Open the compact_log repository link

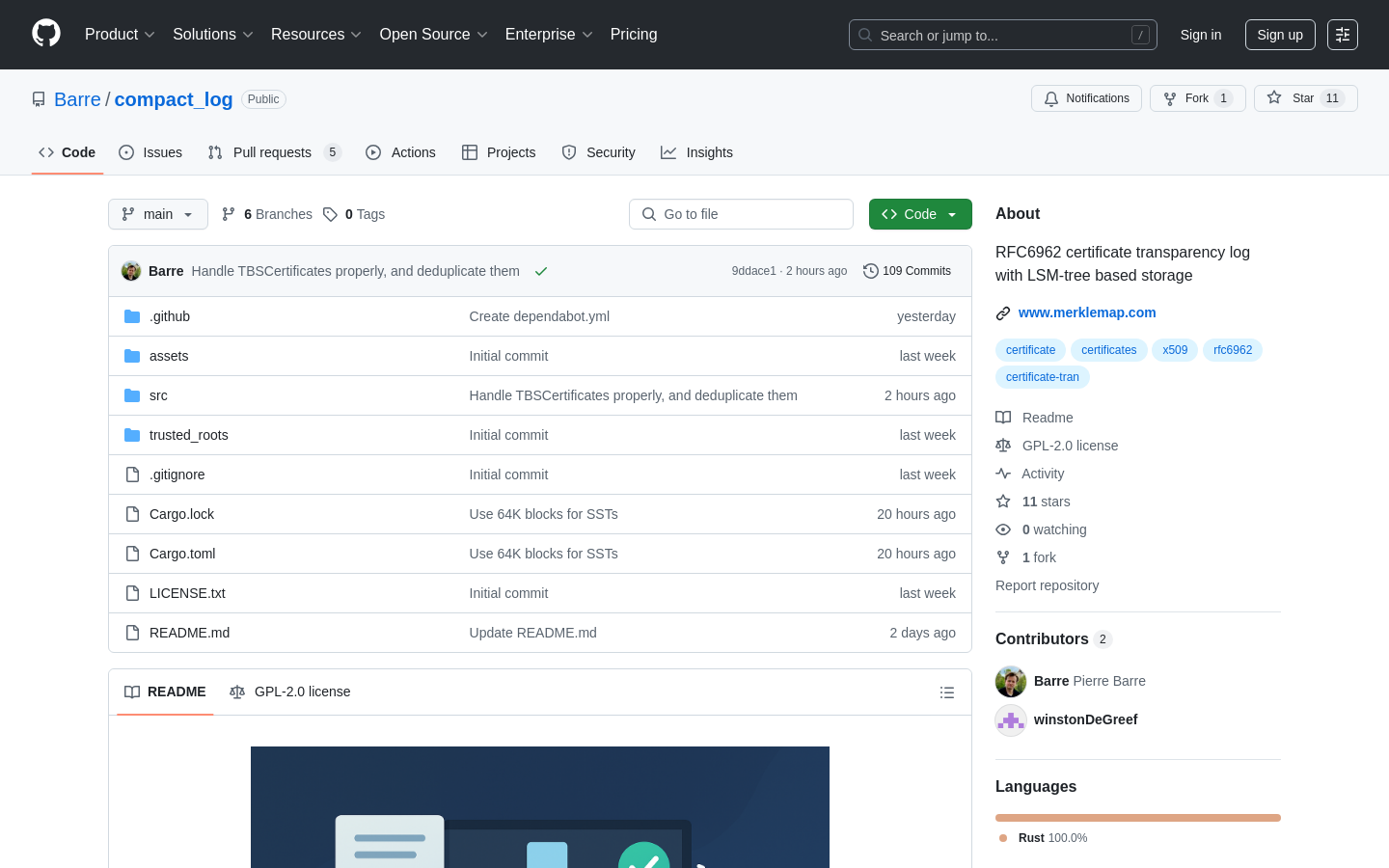(x=174, y=99)
